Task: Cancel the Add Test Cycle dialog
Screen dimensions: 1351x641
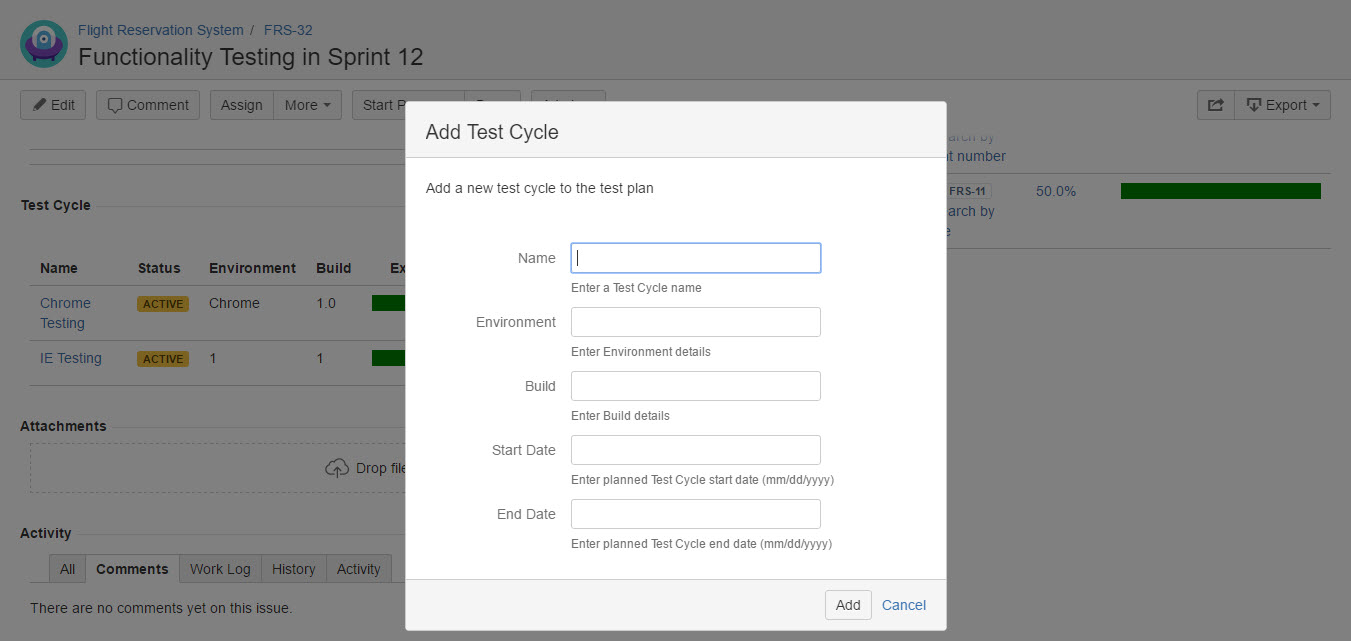Action: click(903, 605)
